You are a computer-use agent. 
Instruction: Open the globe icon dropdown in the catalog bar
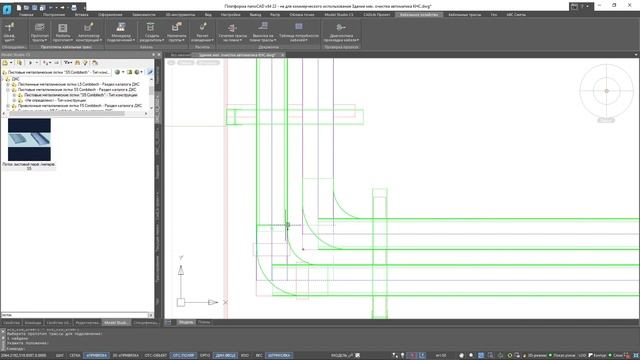coord(123,72)
